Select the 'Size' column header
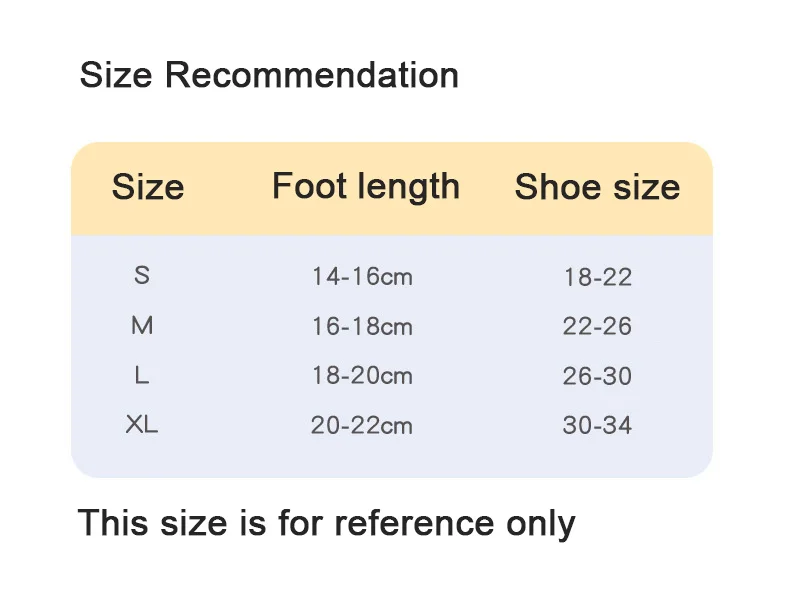This screenshot has height=604, width=790. pyautogui.click(x=148, y=187)
